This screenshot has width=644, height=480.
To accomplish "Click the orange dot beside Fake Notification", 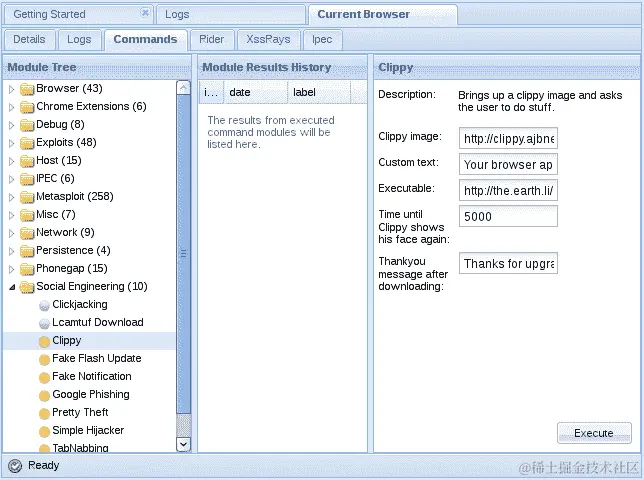I will pyautogui.click(x=44, y=377).
